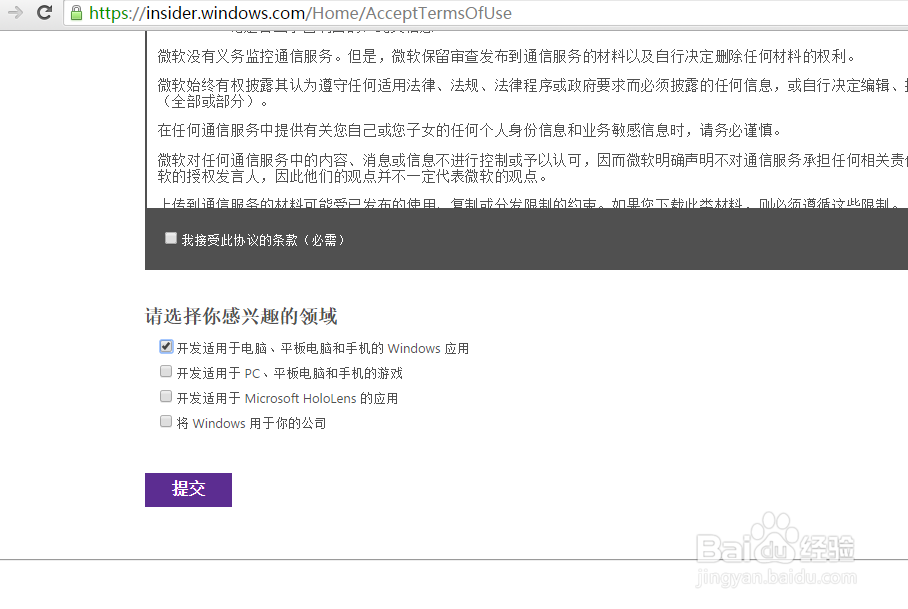Click the 请选择你感兴趣的领域 heading
Screen dimensions: 908x609
click(241, 316)
